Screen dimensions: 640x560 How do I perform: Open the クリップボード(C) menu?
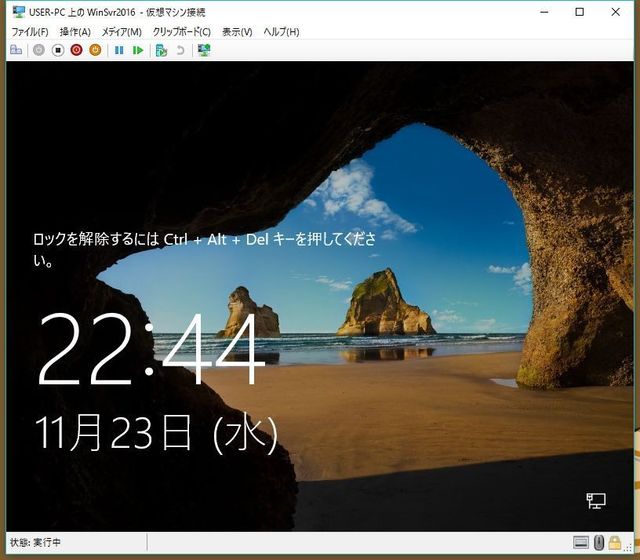181,32
